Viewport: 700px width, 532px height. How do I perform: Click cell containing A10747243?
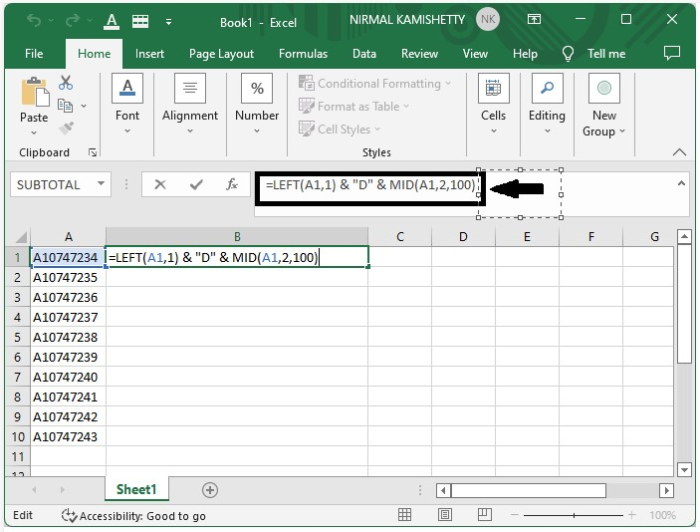(x=68, y=436)
